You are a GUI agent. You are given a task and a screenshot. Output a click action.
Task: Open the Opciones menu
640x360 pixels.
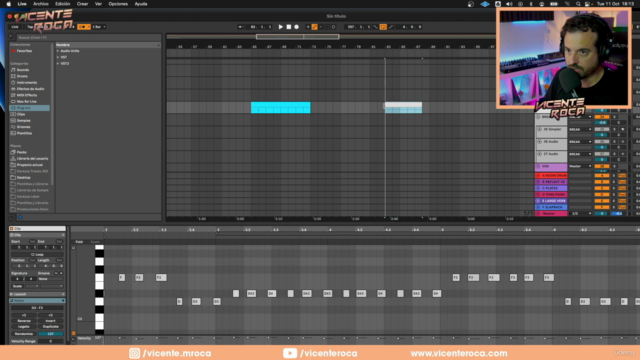click(118, 4)
